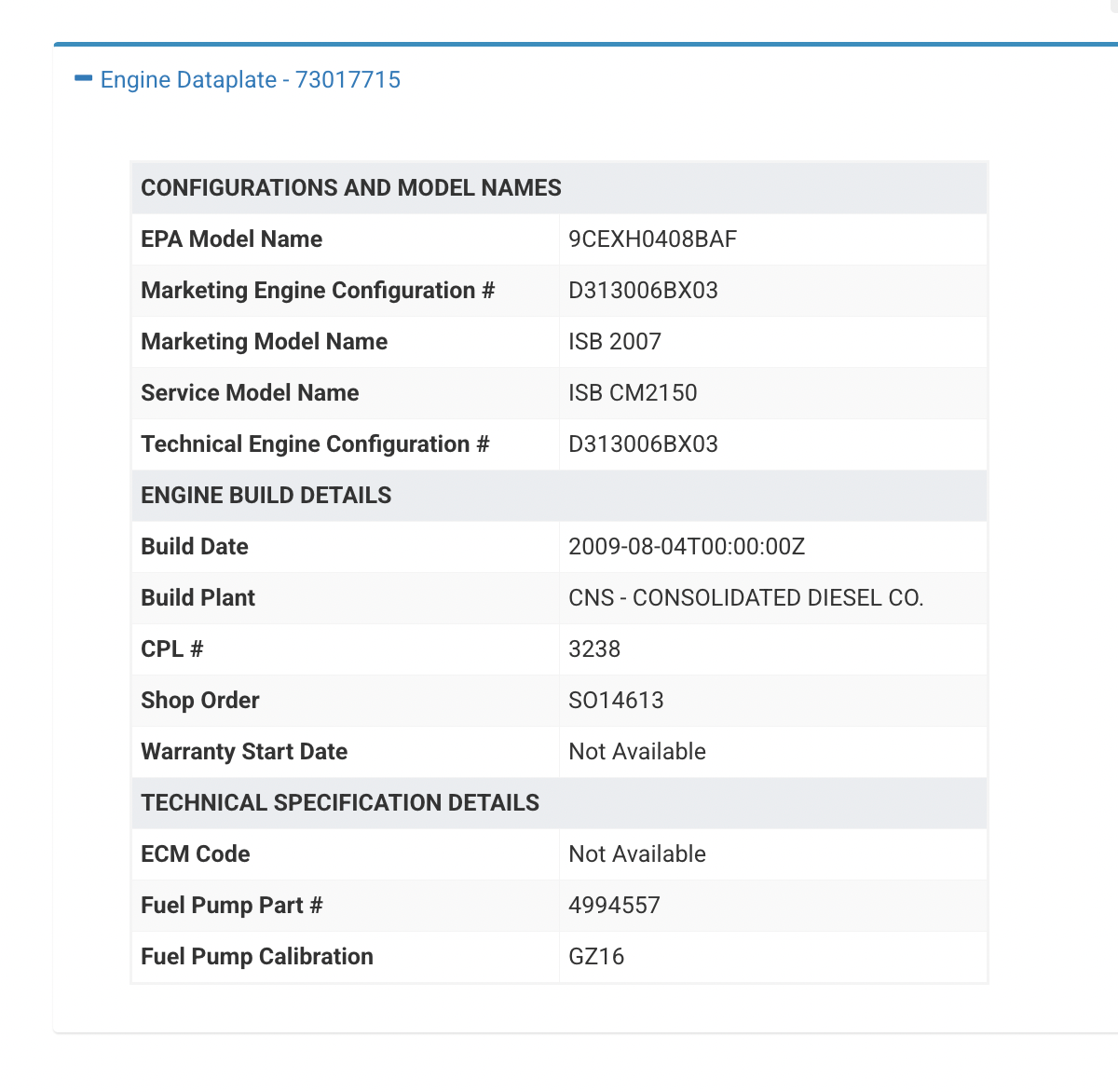
Task: Click the Engine Build Details section header
Action: (x=266, y=496)
